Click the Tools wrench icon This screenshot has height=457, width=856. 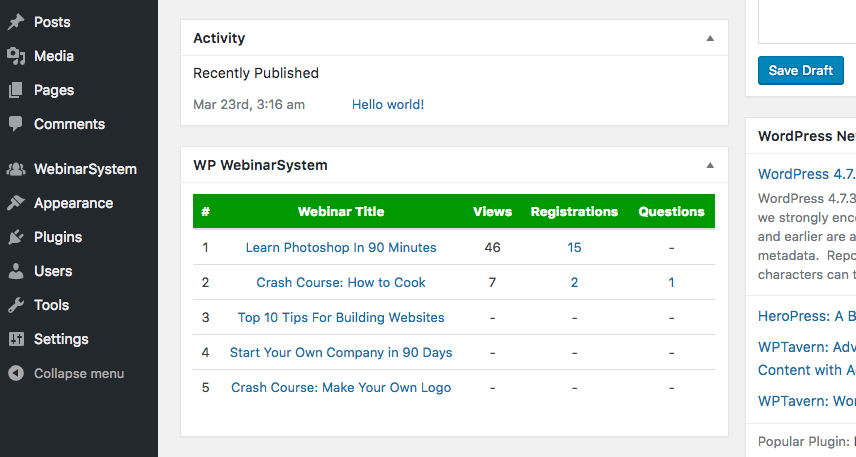(x=16, y=305)
